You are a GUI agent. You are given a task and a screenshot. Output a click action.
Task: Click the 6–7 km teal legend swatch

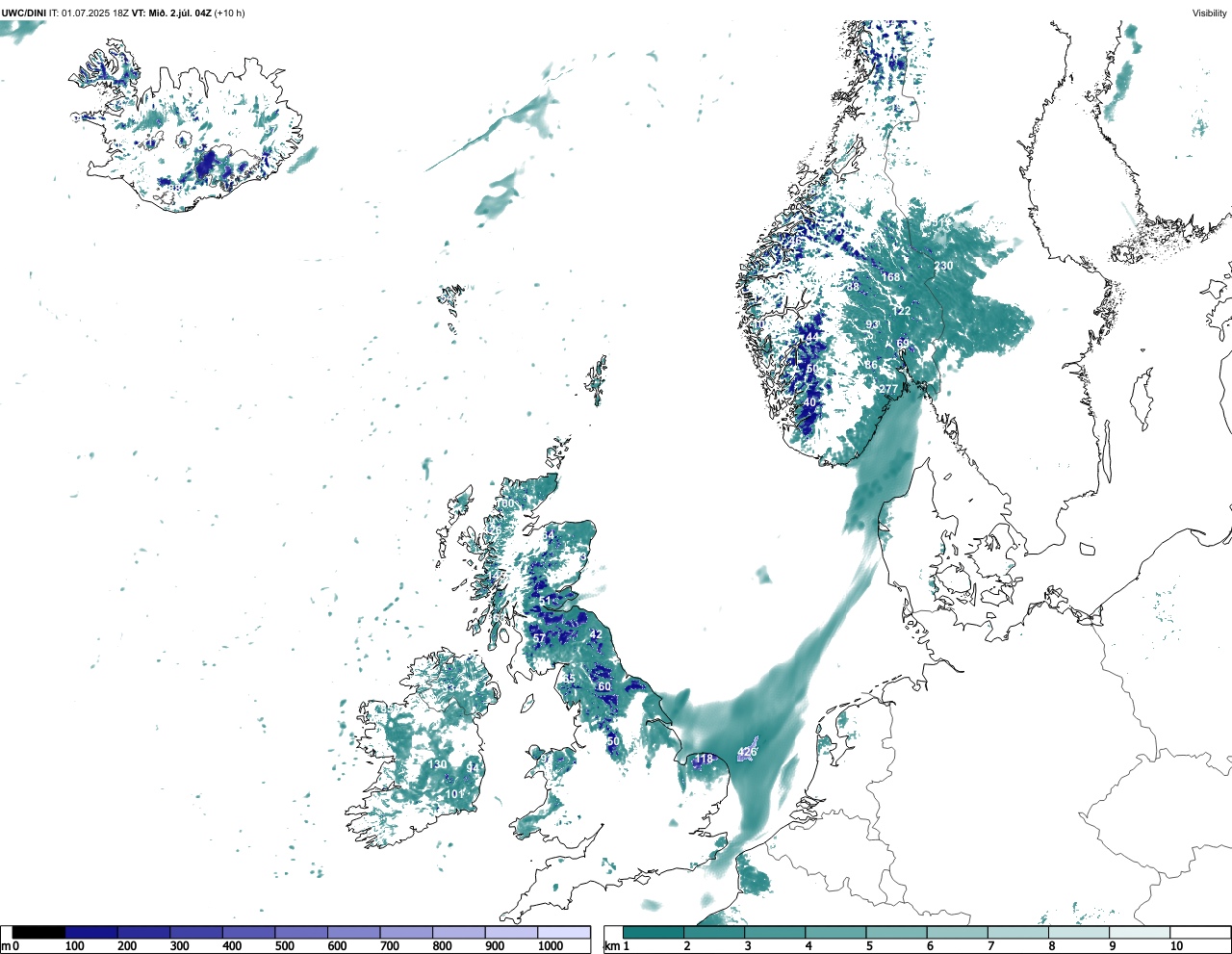point(957,933)
